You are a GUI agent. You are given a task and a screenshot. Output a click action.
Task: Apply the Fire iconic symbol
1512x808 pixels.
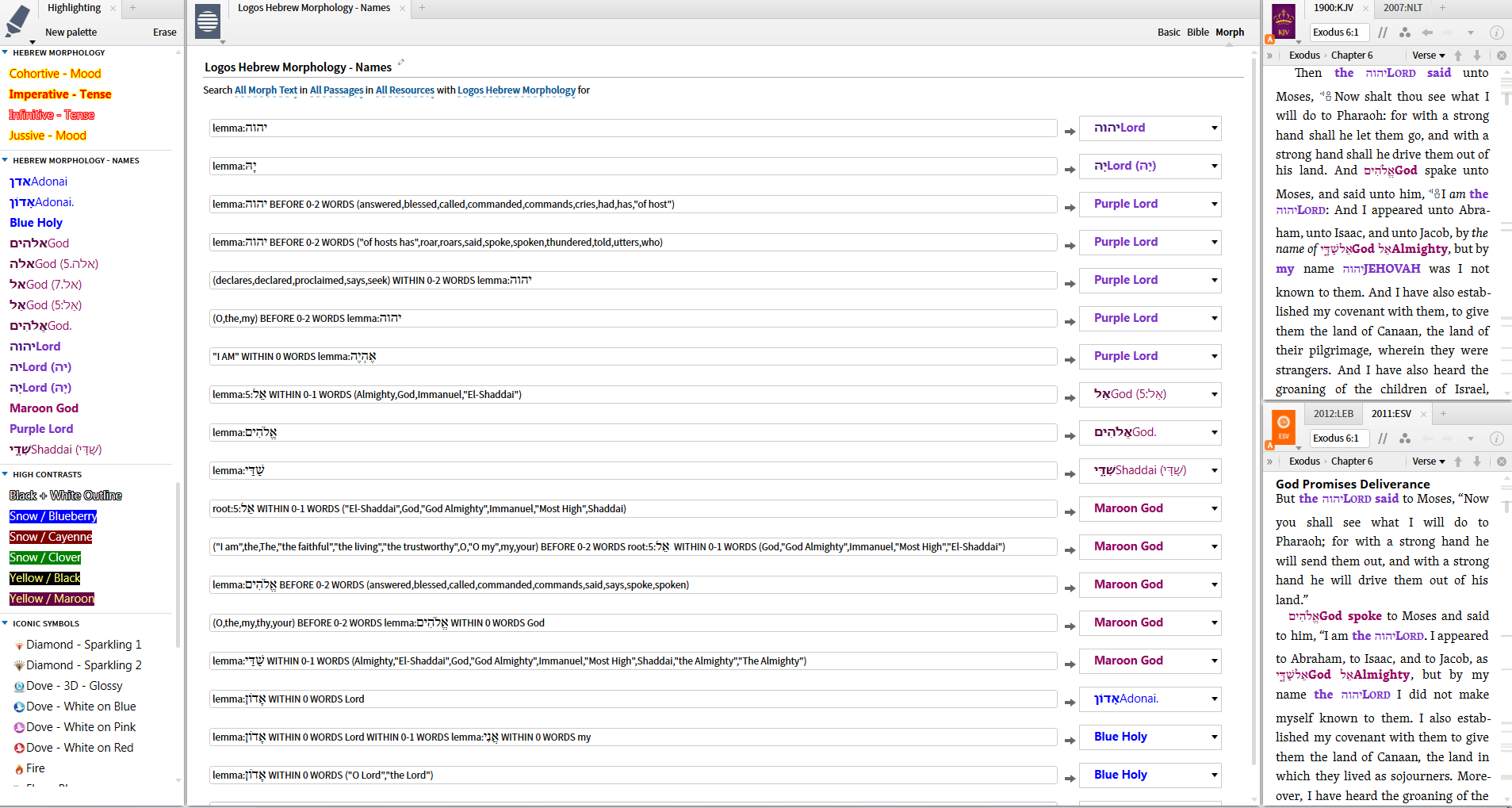coord(29,768)
